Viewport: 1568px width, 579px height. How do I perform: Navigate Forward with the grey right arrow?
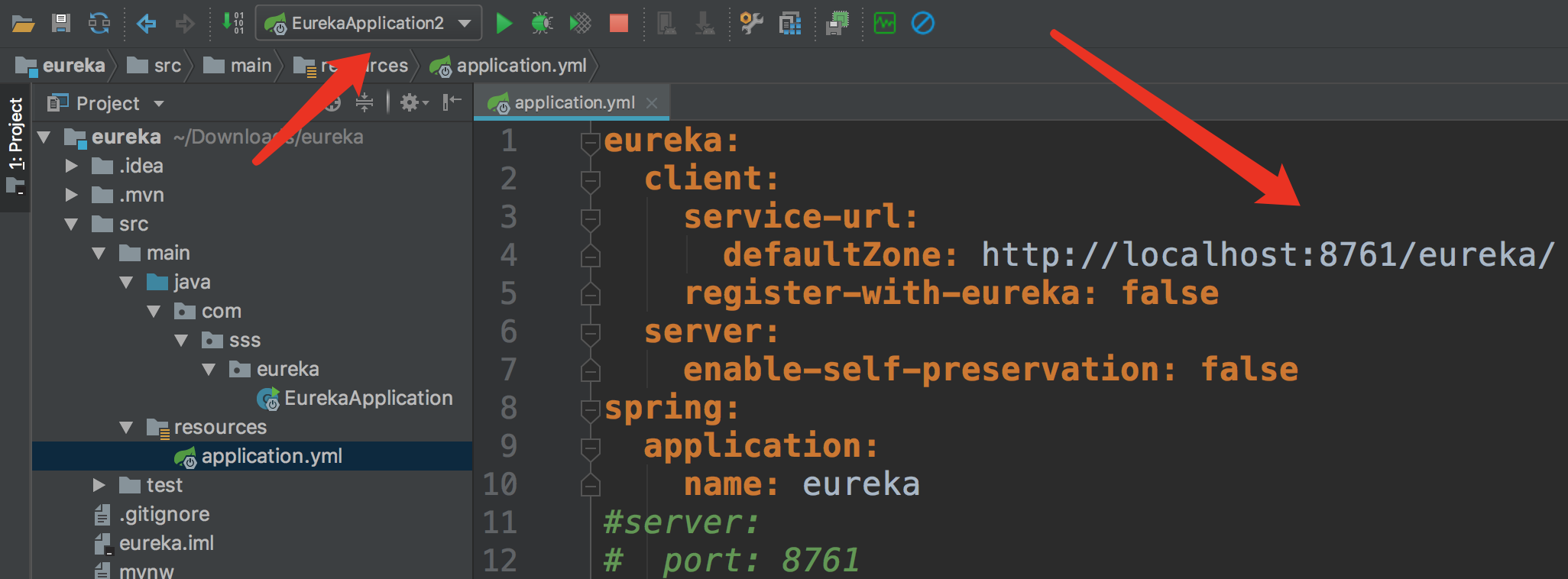(185, 24)
